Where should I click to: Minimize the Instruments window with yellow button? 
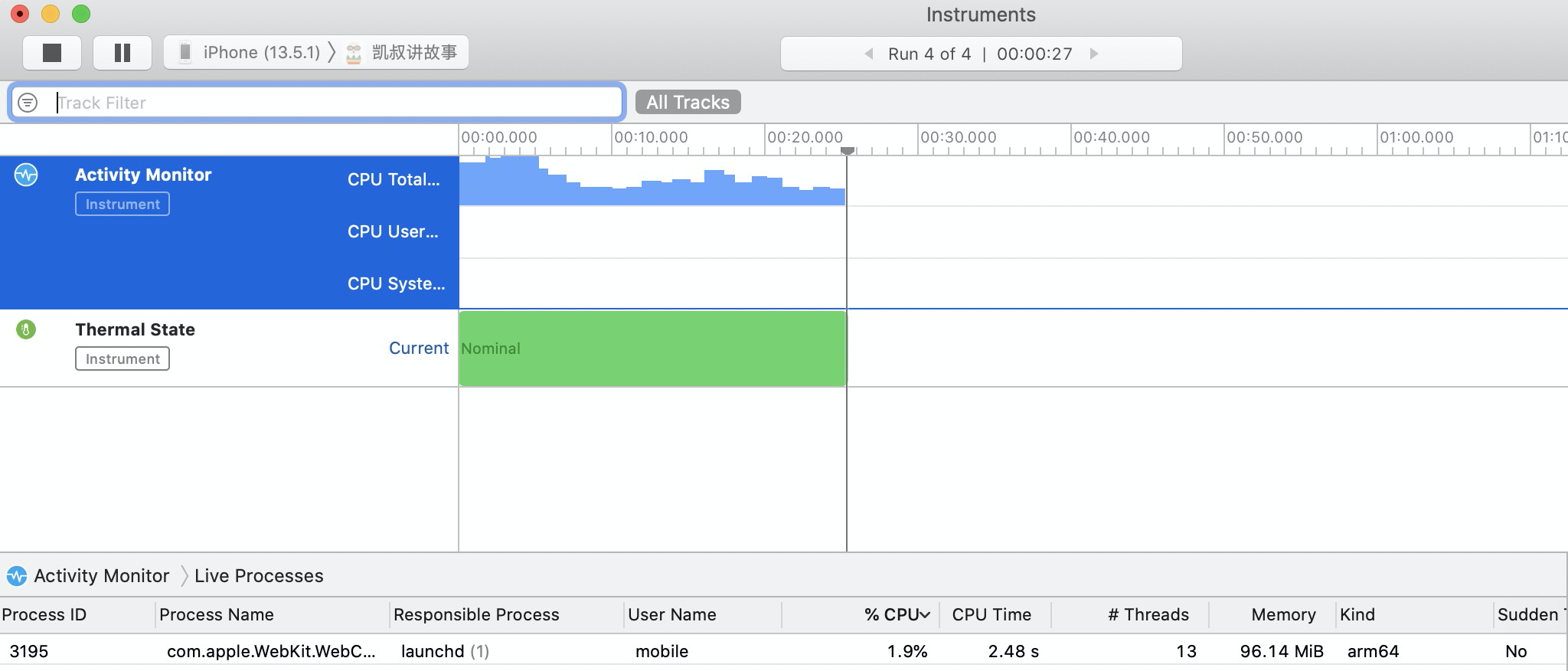coord(51,14)
